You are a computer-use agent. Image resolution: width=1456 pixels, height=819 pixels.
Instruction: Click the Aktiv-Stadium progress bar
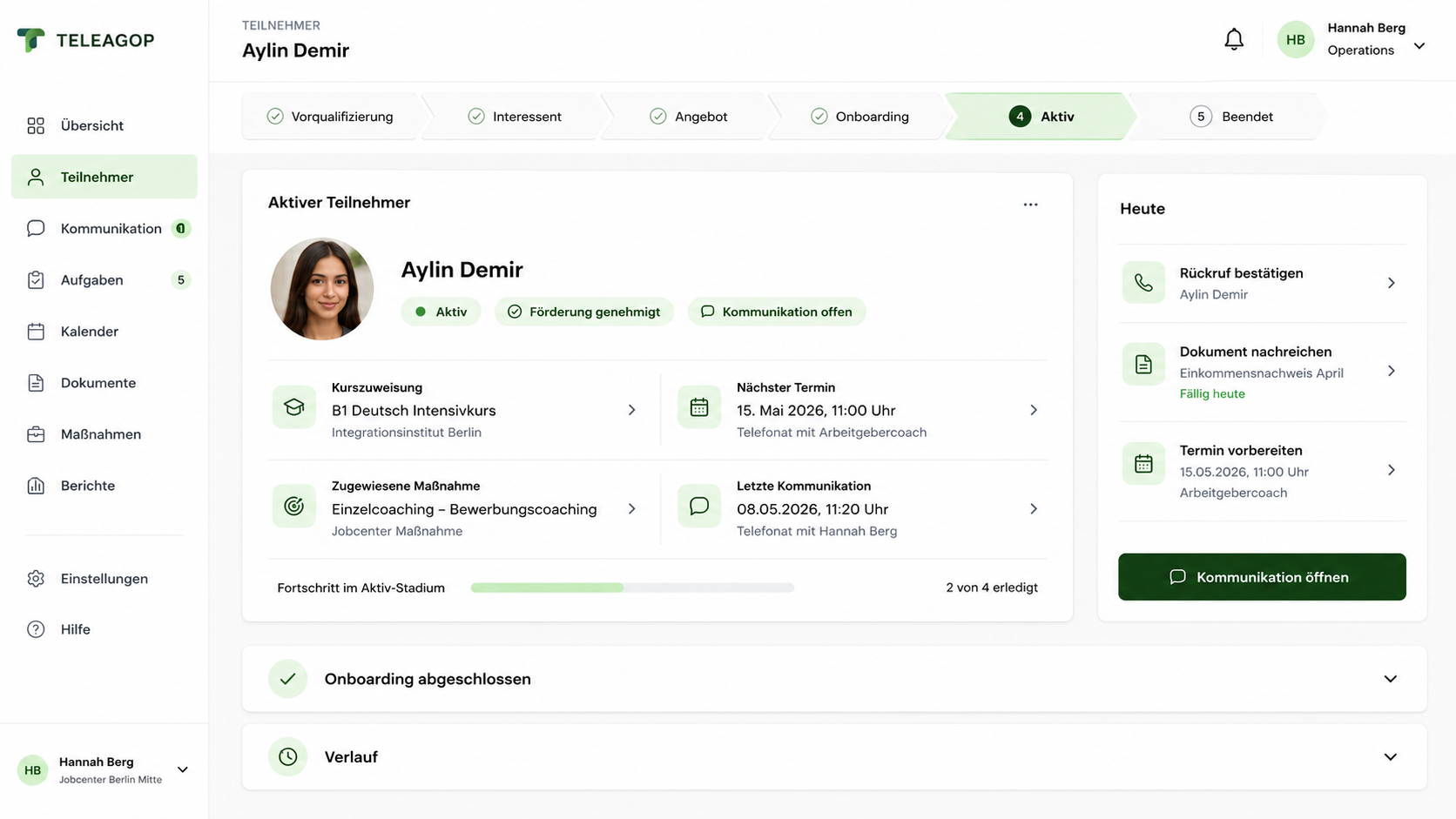632,587
